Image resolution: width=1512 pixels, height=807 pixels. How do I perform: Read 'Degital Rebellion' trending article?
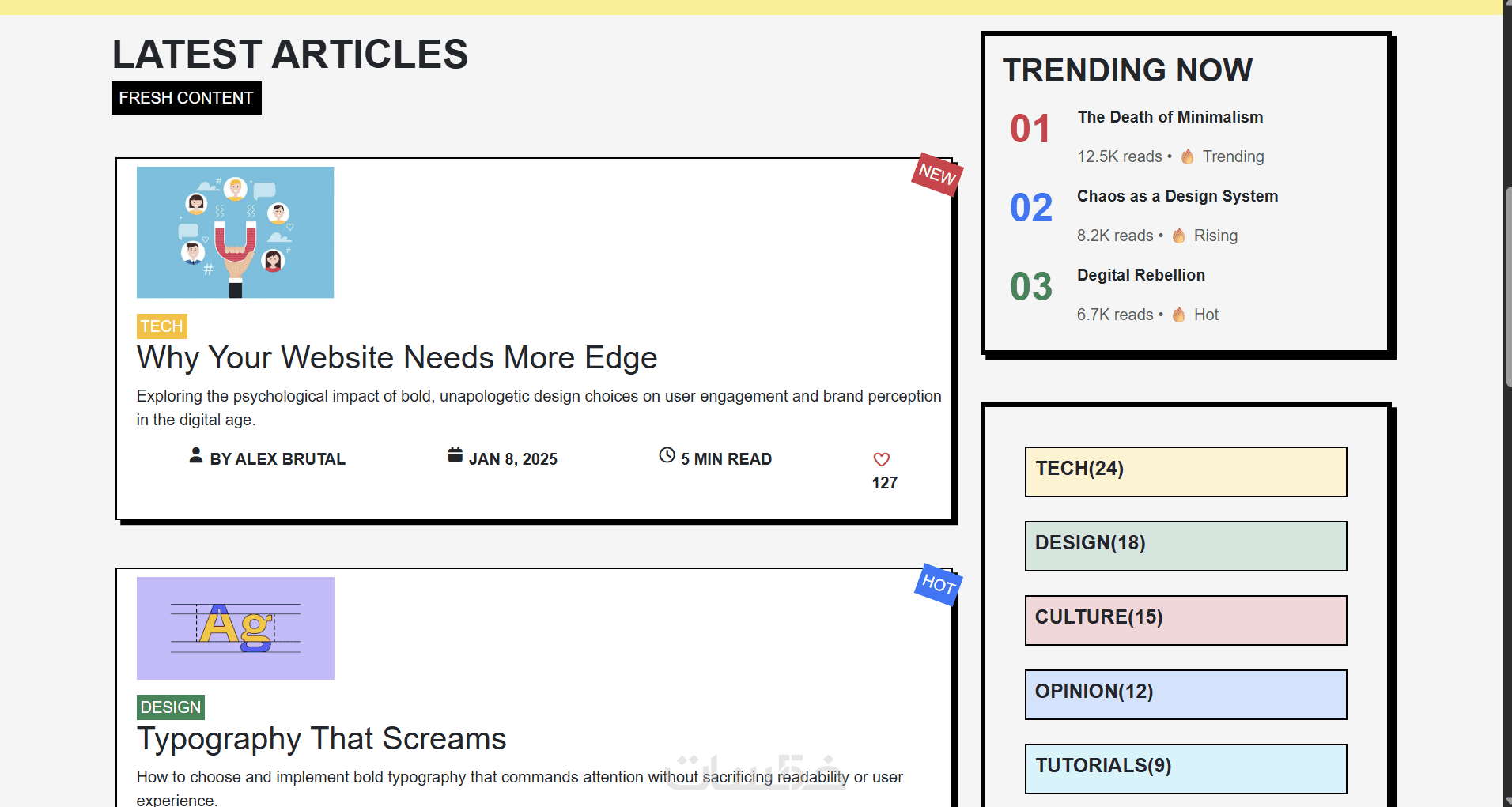click(x=1140, y=275)
